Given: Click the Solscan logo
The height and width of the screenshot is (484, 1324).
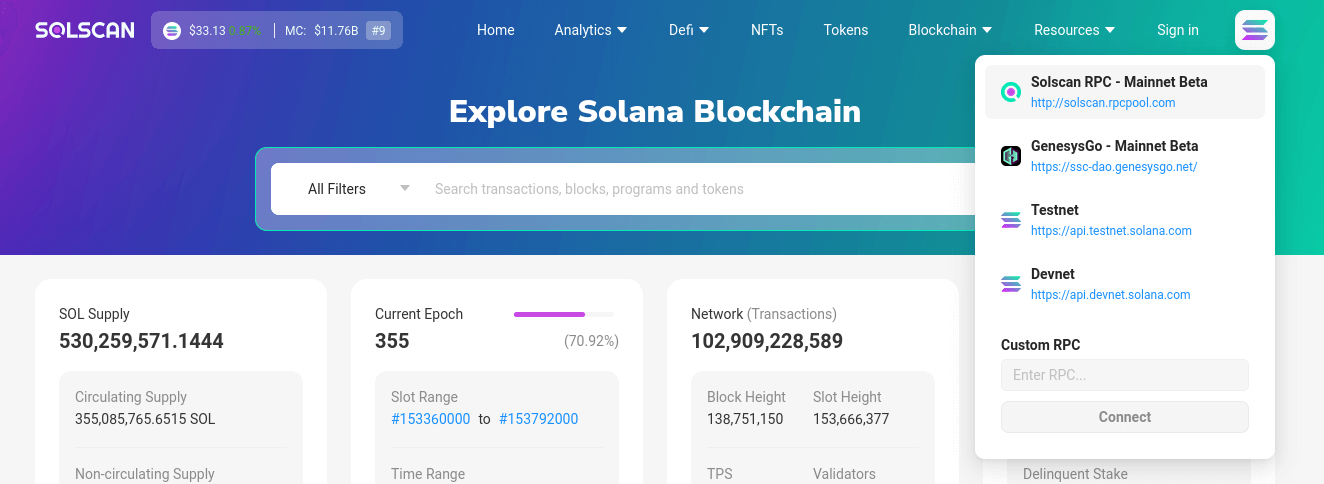Looking at the screenshot, I should point(85,30).
